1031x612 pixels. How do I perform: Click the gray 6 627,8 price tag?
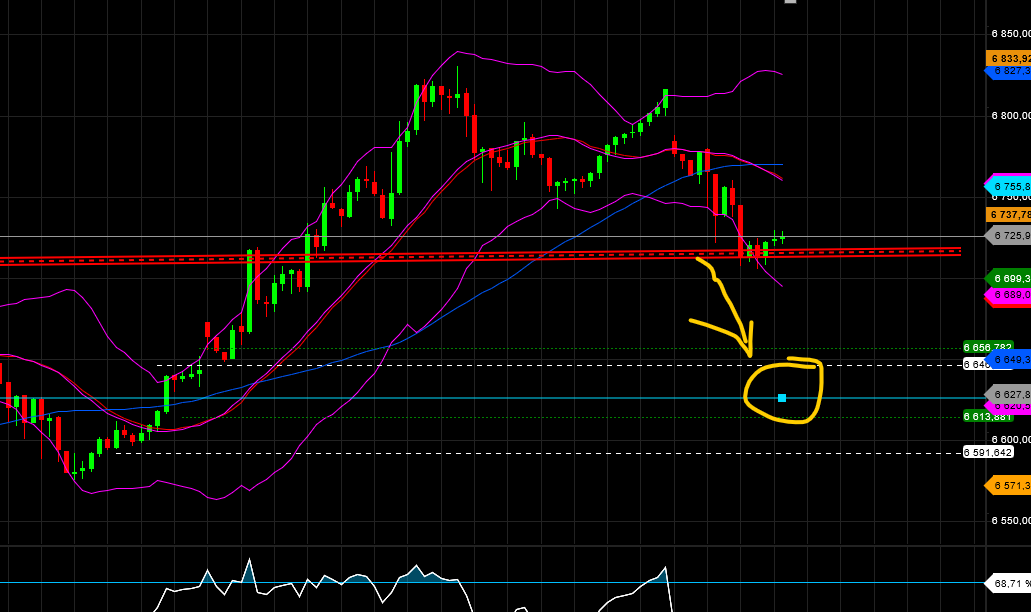[1008, 394]
